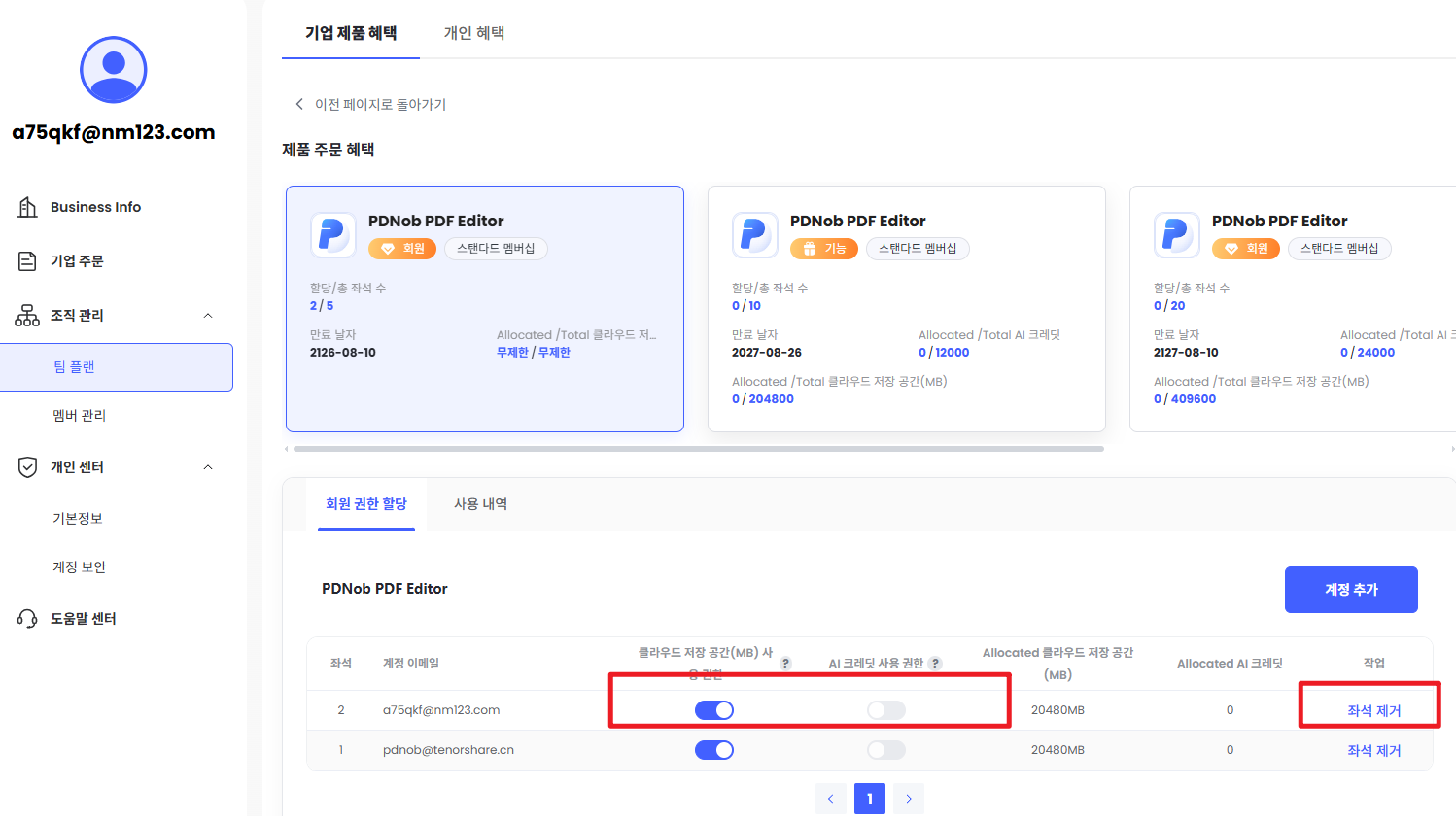Click the 조직 관리 organization chart icon
Viewport: 1456px width, 822px height.
coord(27,315)
